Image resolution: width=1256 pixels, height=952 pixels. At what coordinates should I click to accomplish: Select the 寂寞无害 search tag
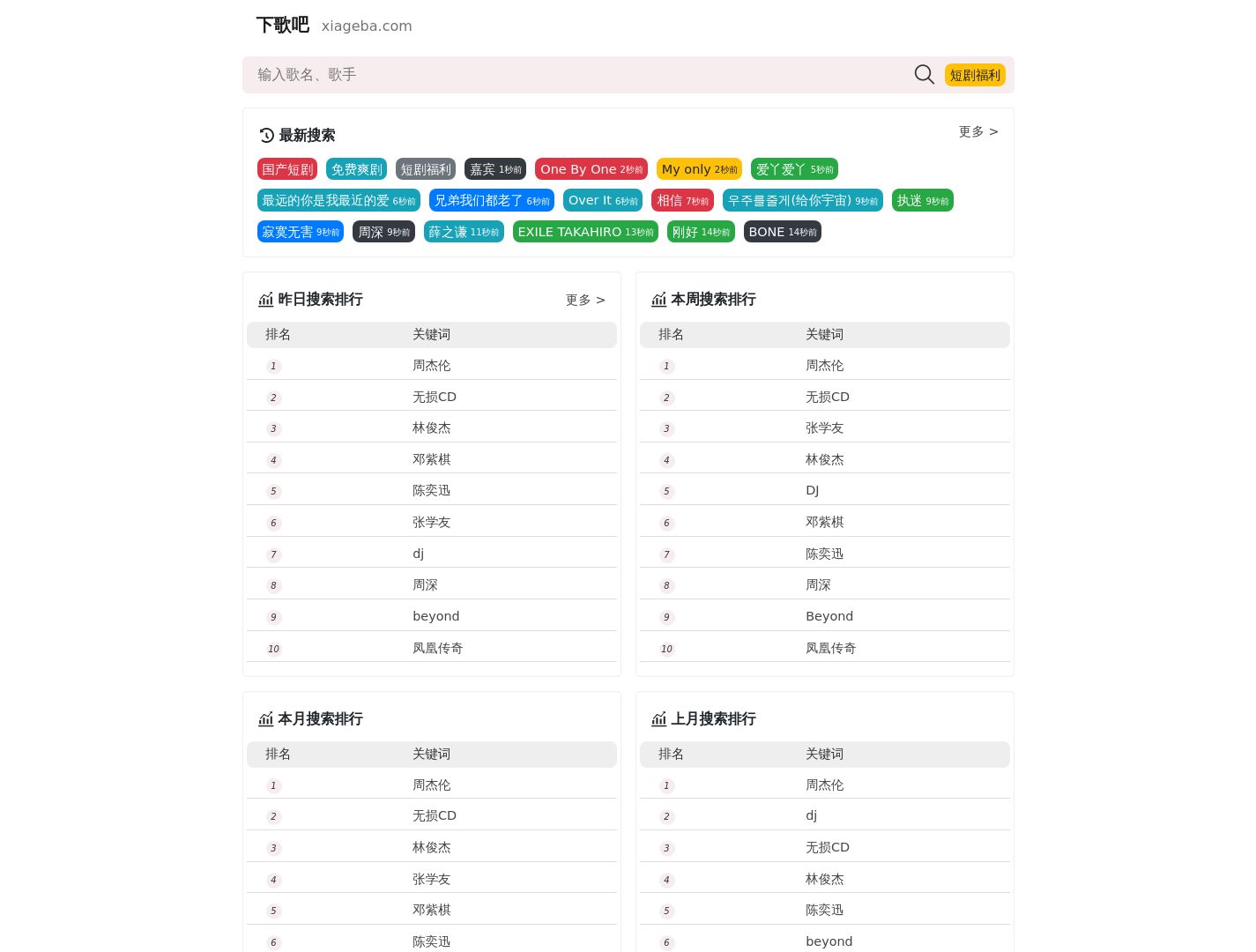[x=301, y=232]
